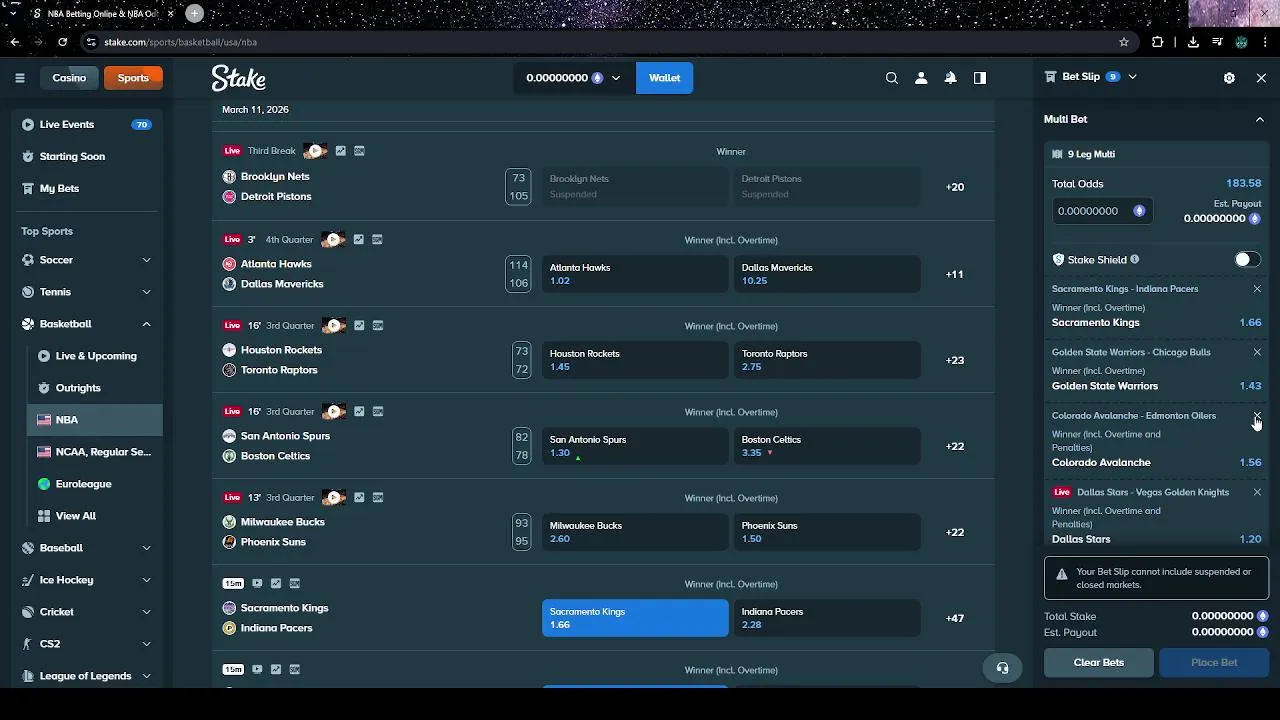Open browser extensions puzzle icon
The image size is (1280, 720).
click(1158, 42)
